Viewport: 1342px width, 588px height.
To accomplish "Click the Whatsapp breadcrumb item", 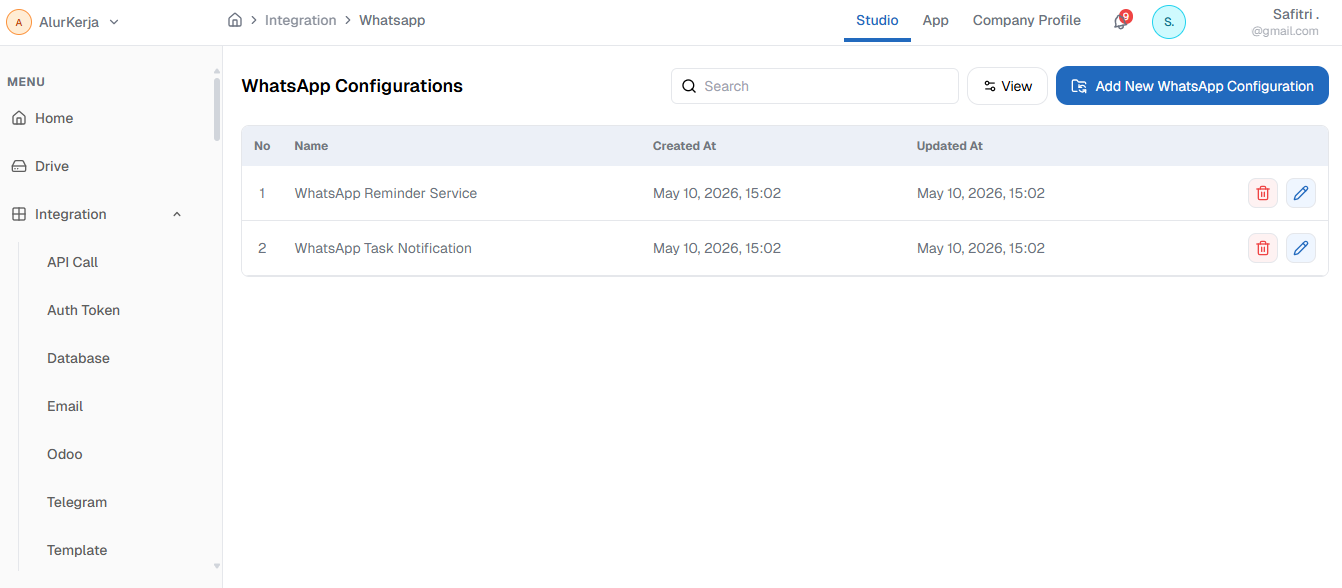I will point(392,20).
